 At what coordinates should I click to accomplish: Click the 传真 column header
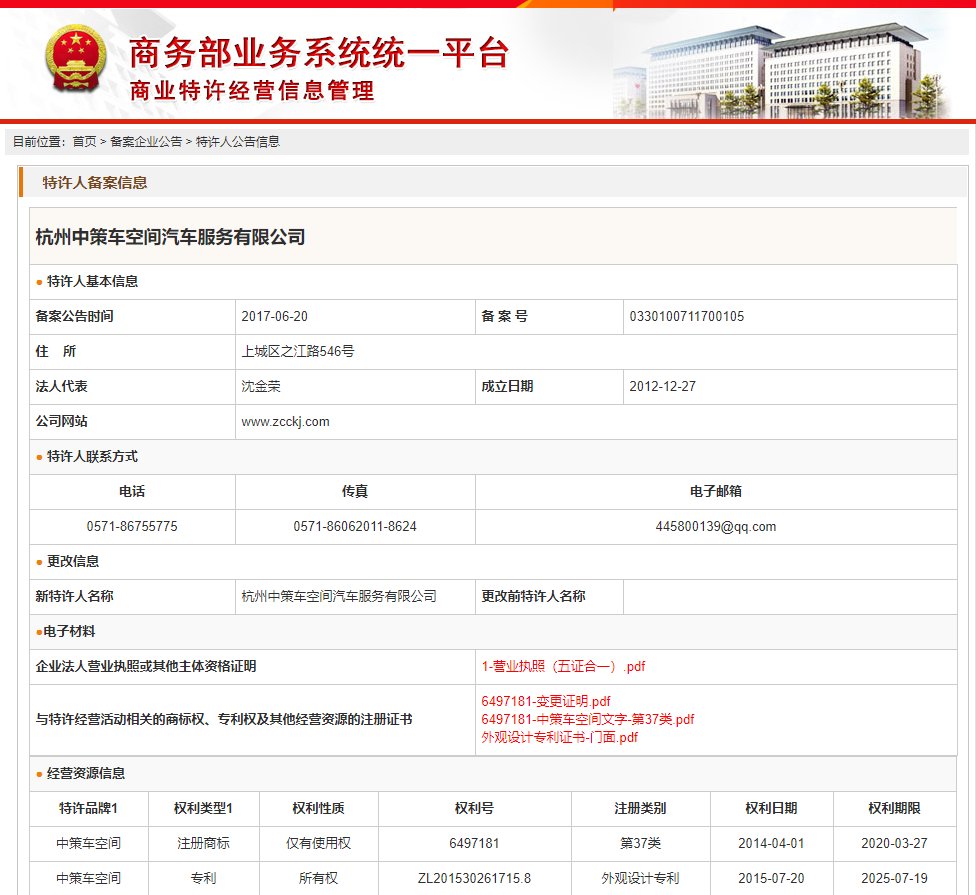click(355, 492)
